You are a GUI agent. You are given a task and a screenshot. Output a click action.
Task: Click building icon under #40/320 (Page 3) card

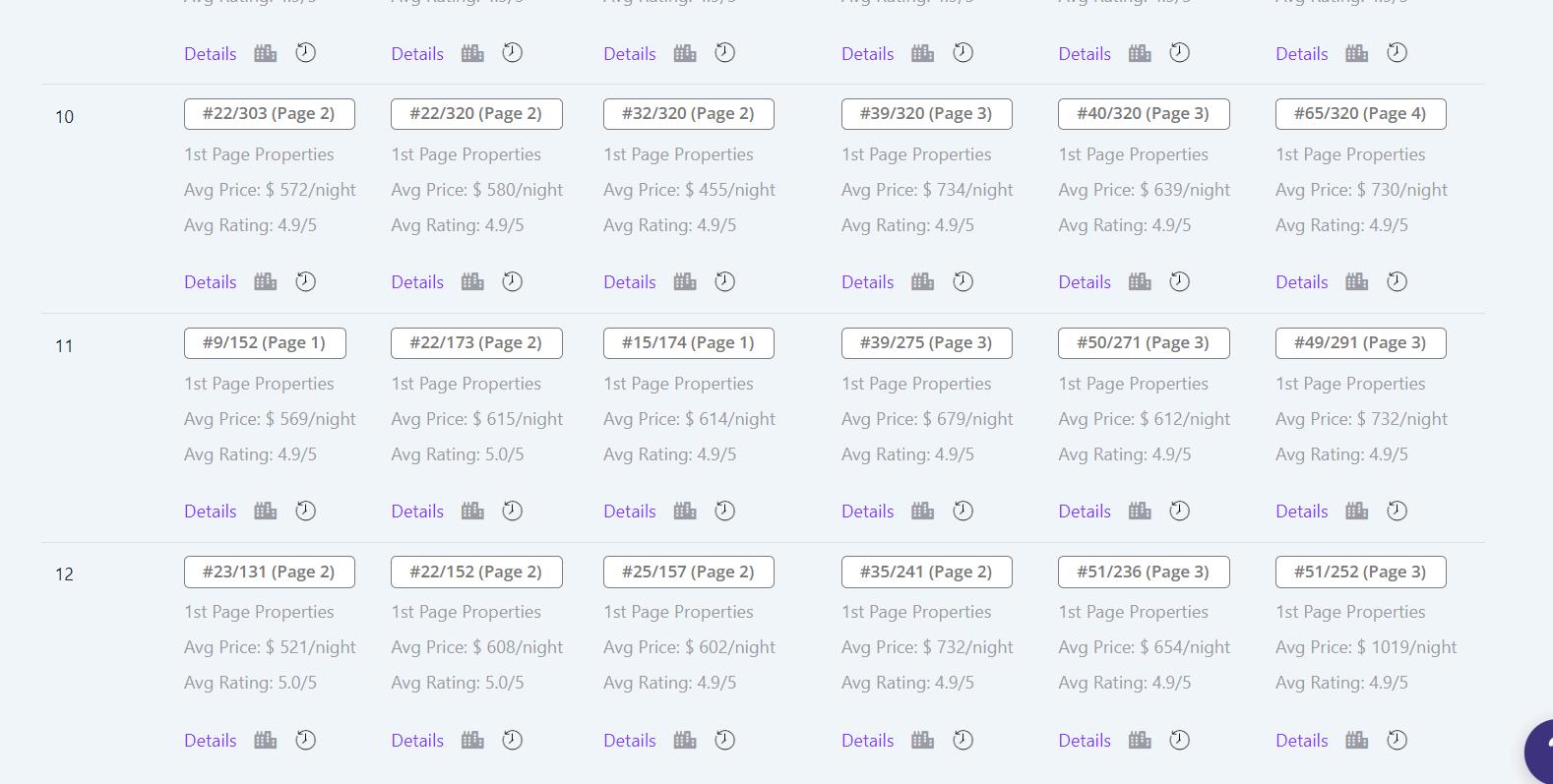tap(1140, 282)
